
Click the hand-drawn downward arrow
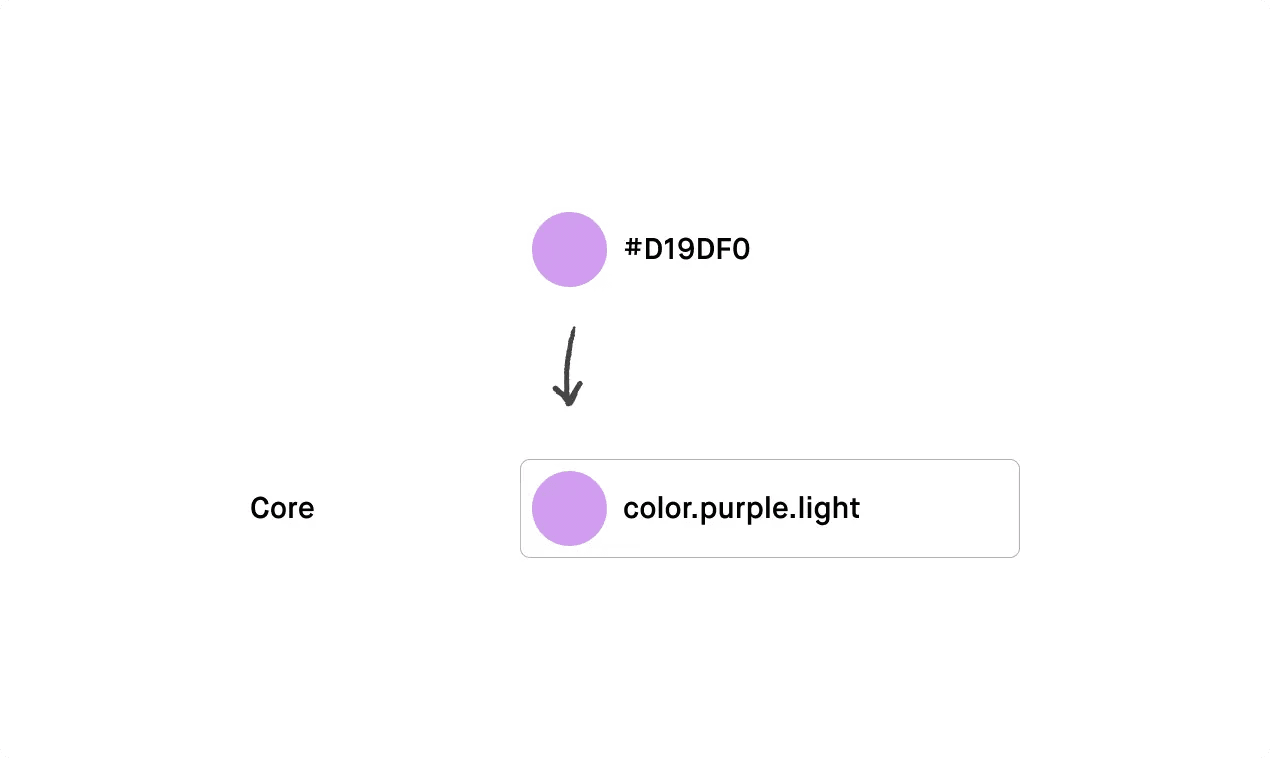coord(569,367)
